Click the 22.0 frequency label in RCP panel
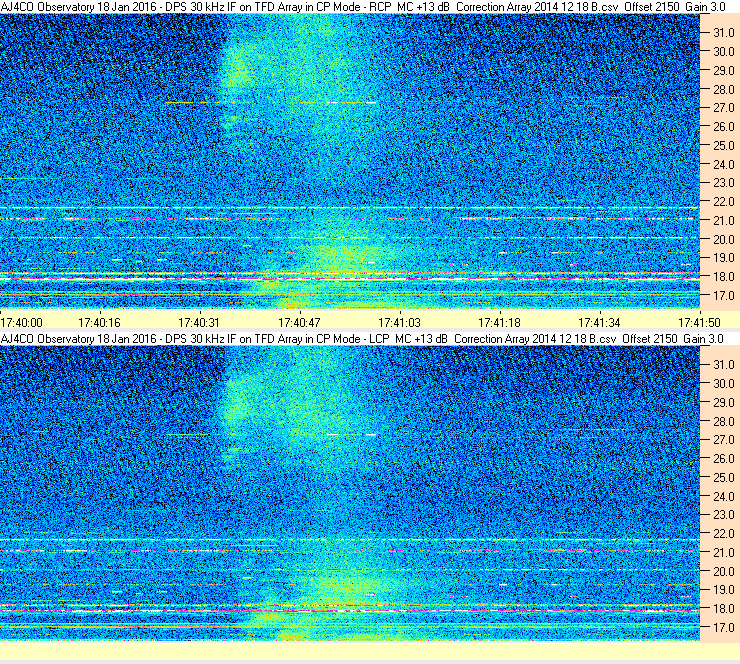Screen dimensions: 740x664 pos(723,202)
